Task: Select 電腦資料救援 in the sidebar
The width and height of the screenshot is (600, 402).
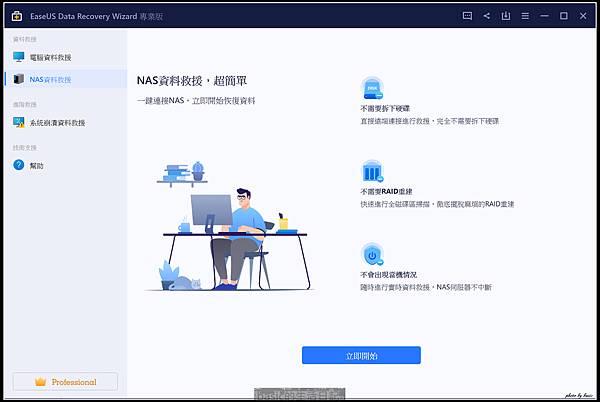Action: 65,57
